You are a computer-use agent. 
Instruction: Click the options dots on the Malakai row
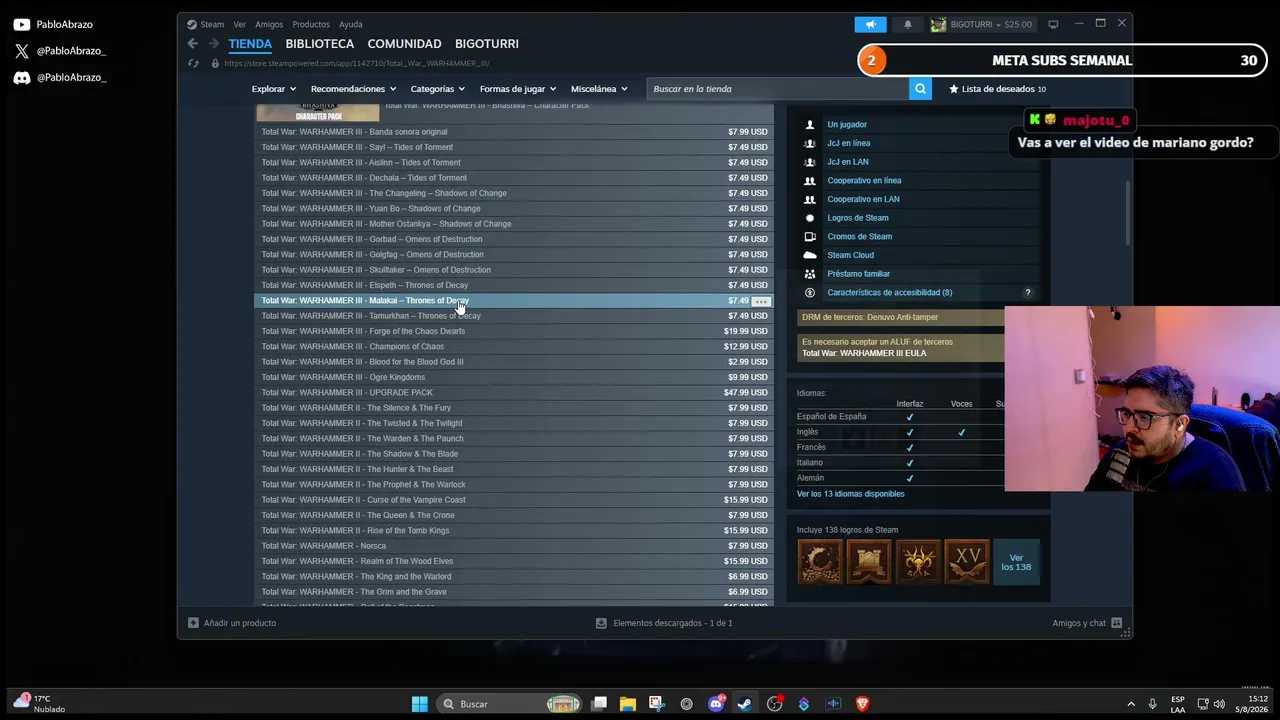pyautogui.click(x=761, y=301)
